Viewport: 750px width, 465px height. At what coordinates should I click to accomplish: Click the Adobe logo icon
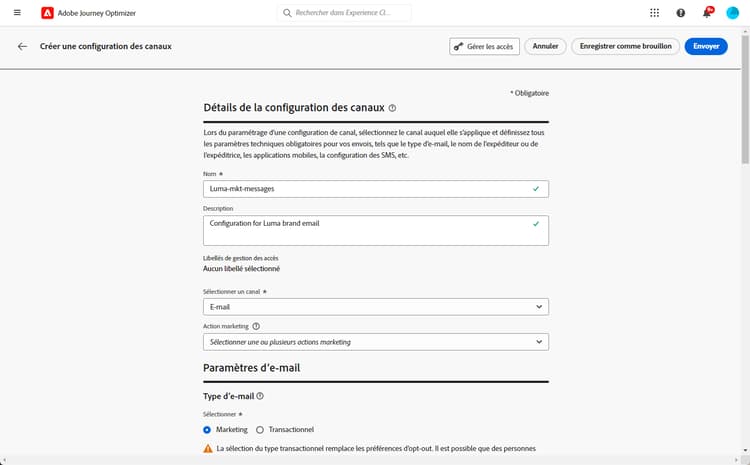tap(48, 13)
